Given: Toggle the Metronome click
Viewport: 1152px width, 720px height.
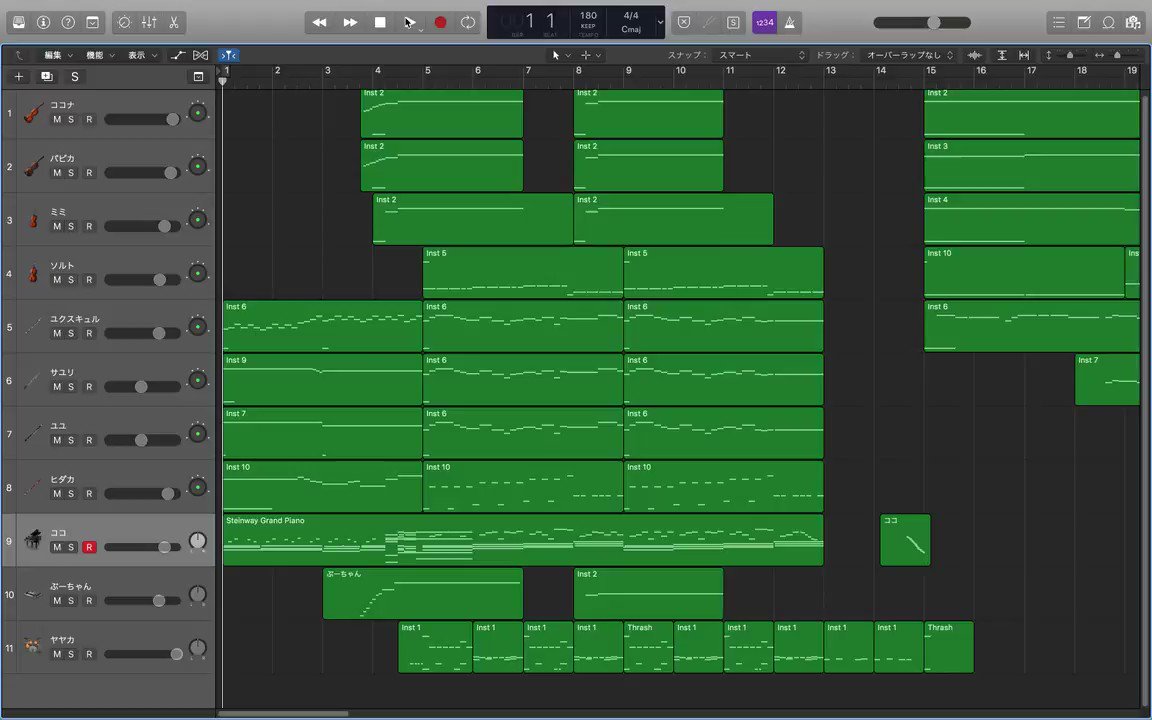Looking at the screenshot, I should point(790,22).
